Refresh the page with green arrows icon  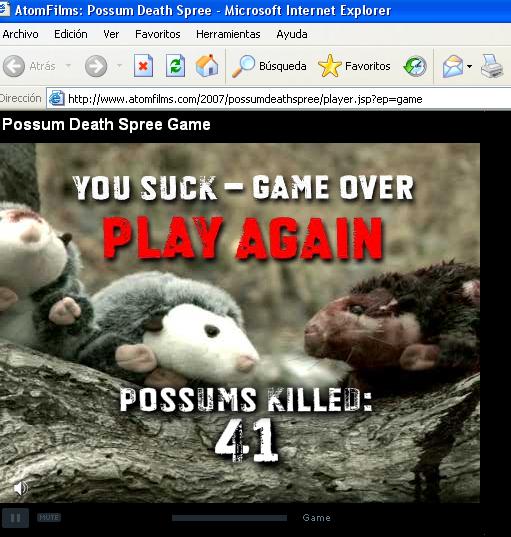pos(175,65)
